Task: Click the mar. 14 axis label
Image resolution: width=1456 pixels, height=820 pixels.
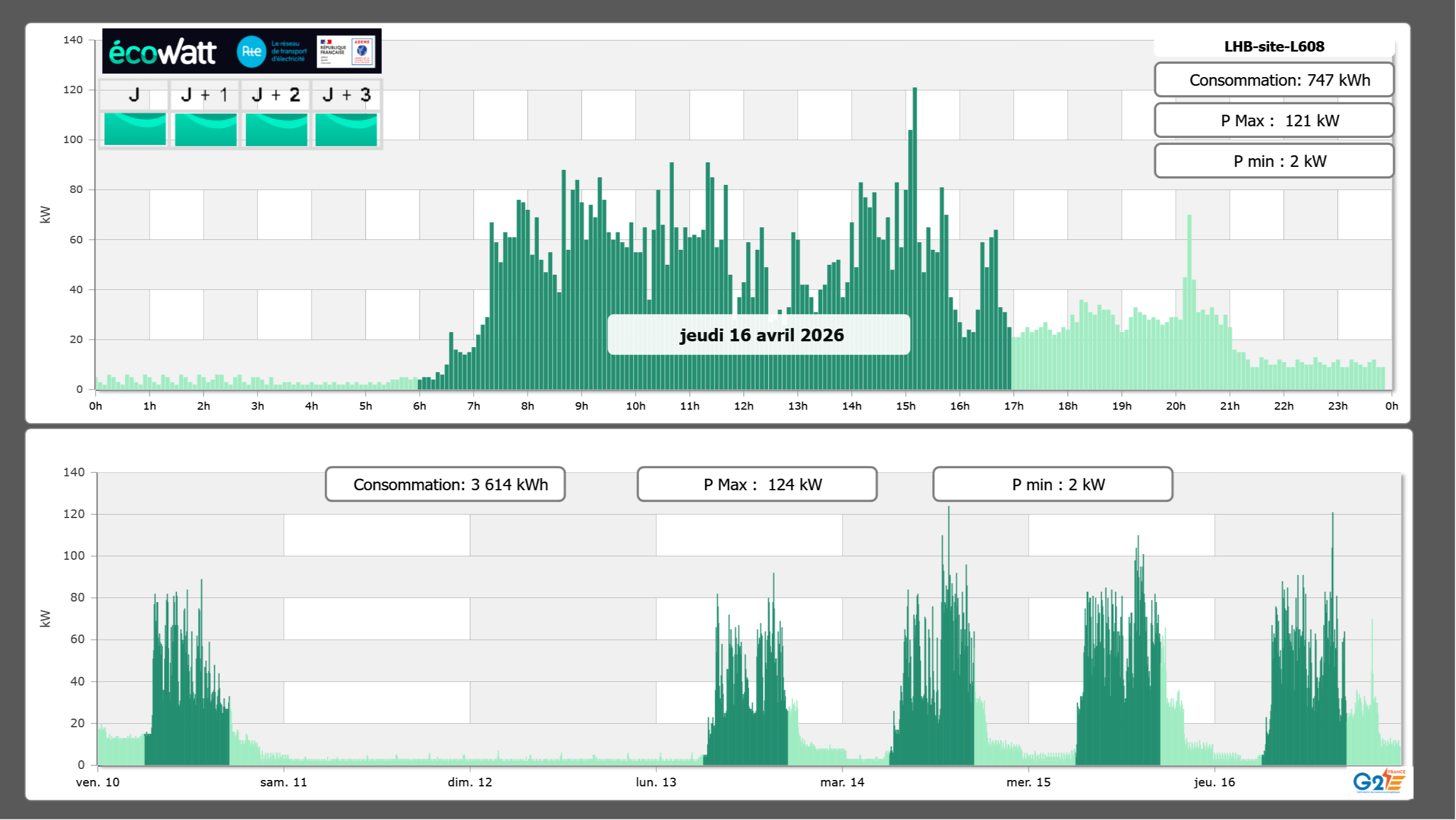Action: pos(842,782)
